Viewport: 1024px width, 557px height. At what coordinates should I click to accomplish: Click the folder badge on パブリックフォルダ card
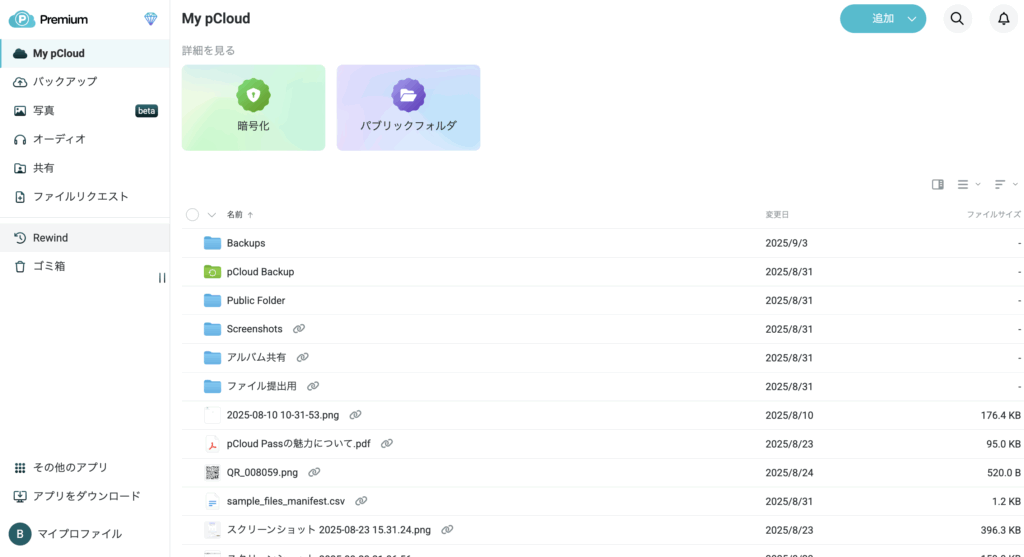pos(408,95)
